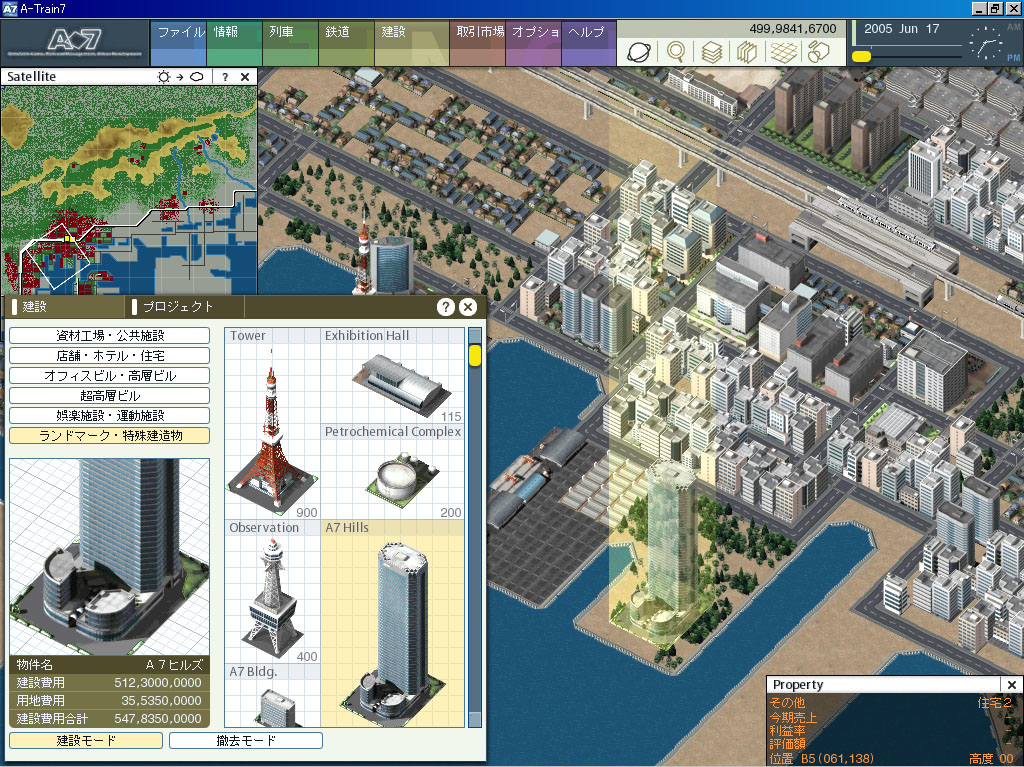The image size is (1024, 767).
Task: Click the planet globe view icon
Action: point(638,51)
